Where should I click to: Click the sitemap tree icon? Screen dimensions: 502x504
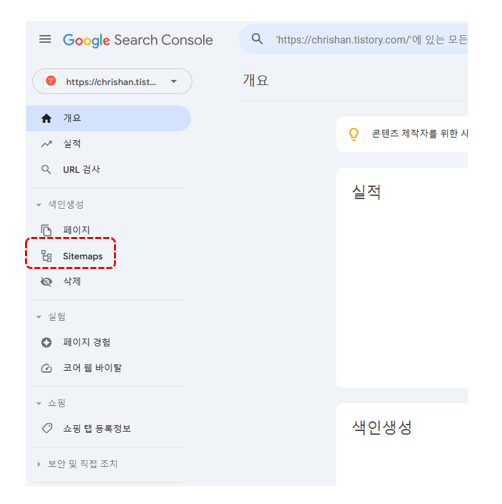coord(46,256)
